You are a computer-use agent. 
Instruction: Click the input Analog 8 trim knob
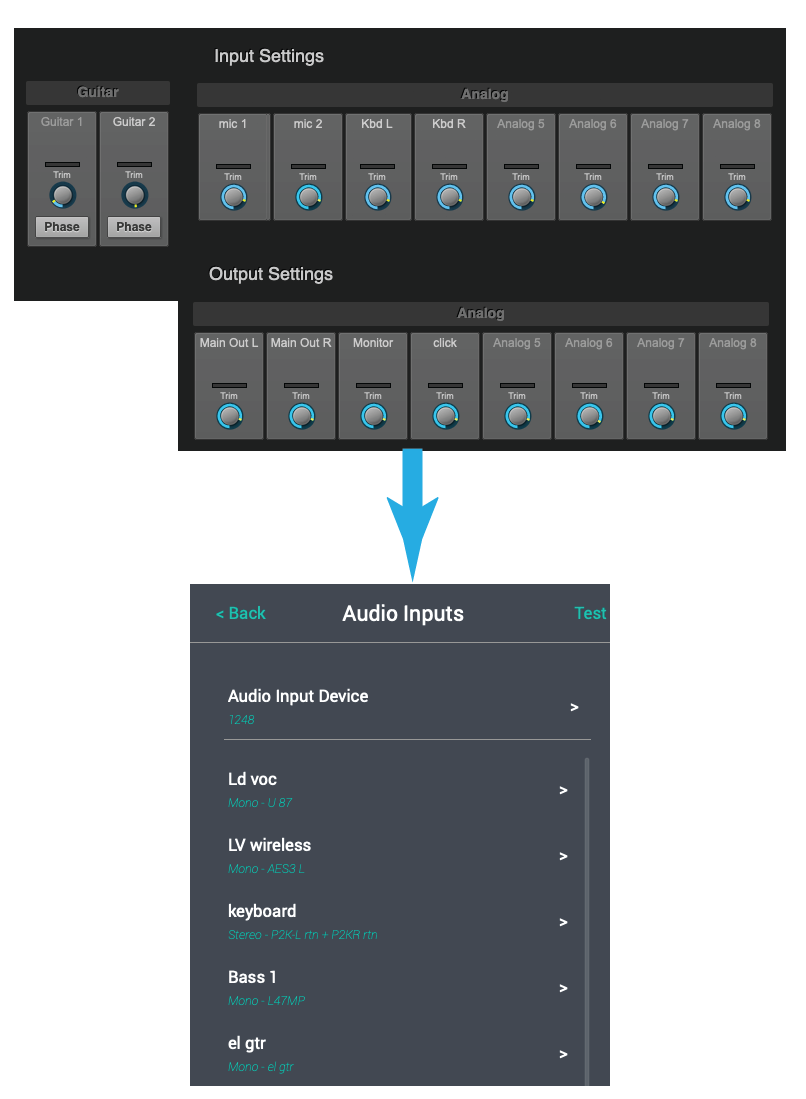(737, 198)
